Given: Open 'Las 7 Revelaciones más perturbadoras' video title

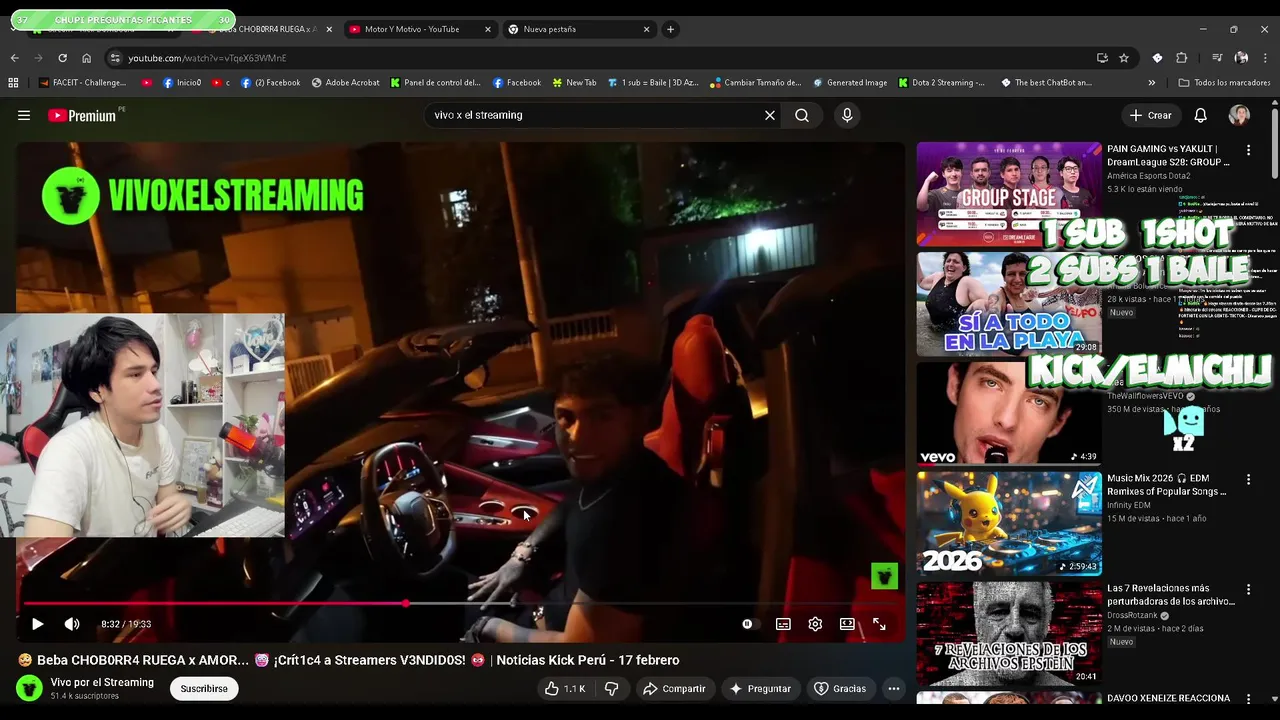Looking at the screenshot, I should 1171,595.
